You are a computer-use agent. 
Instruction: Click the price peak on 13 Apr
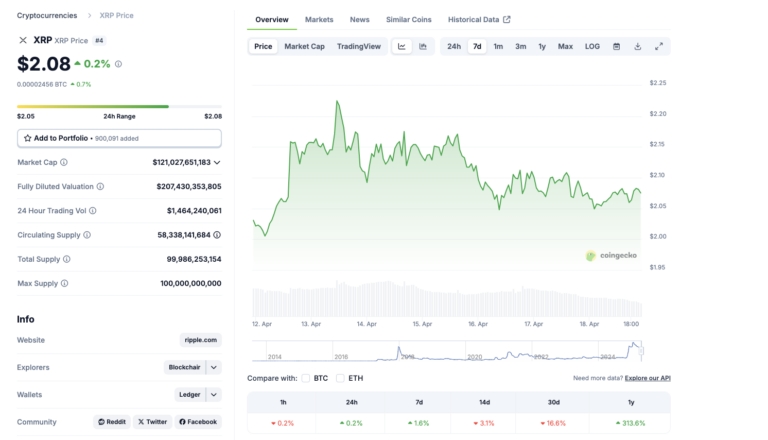point(337,102)
